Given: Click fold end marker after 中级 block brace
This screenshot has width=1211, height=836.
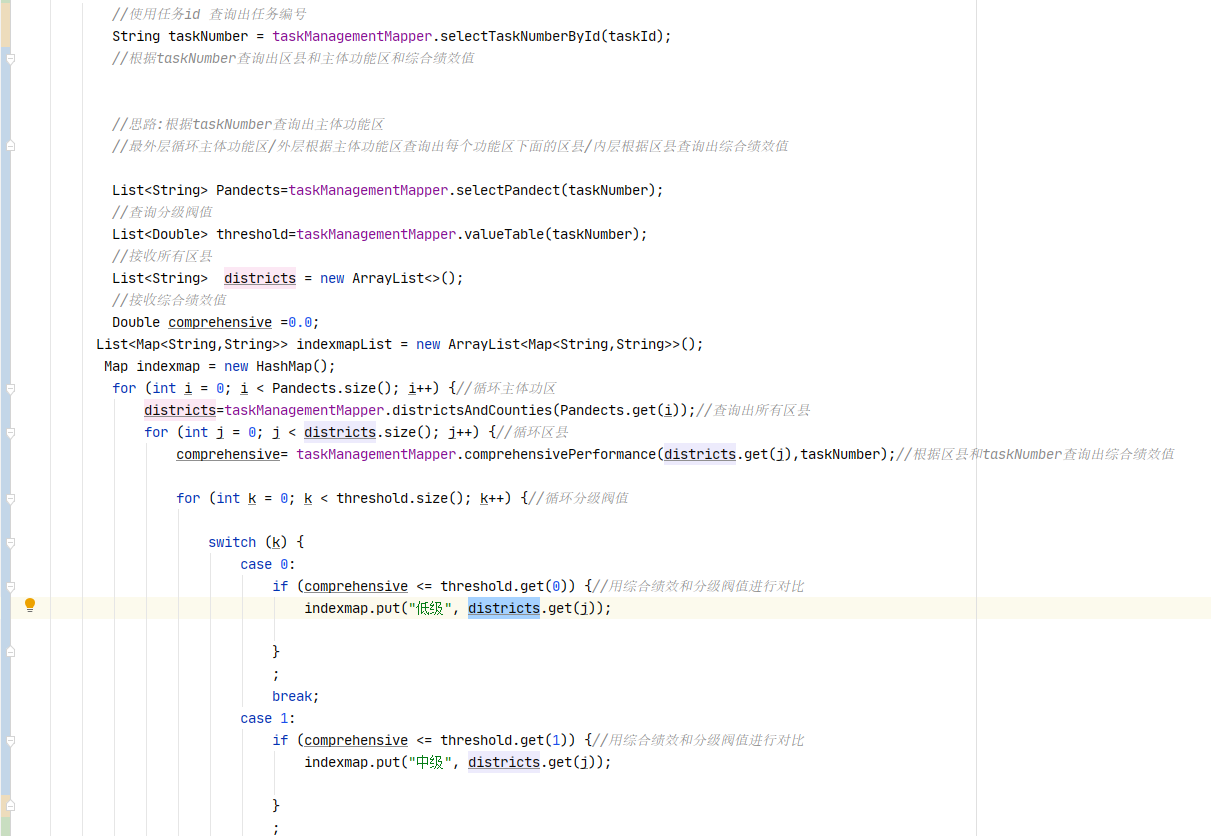Looking at the screenshot, I should (10, 806).
